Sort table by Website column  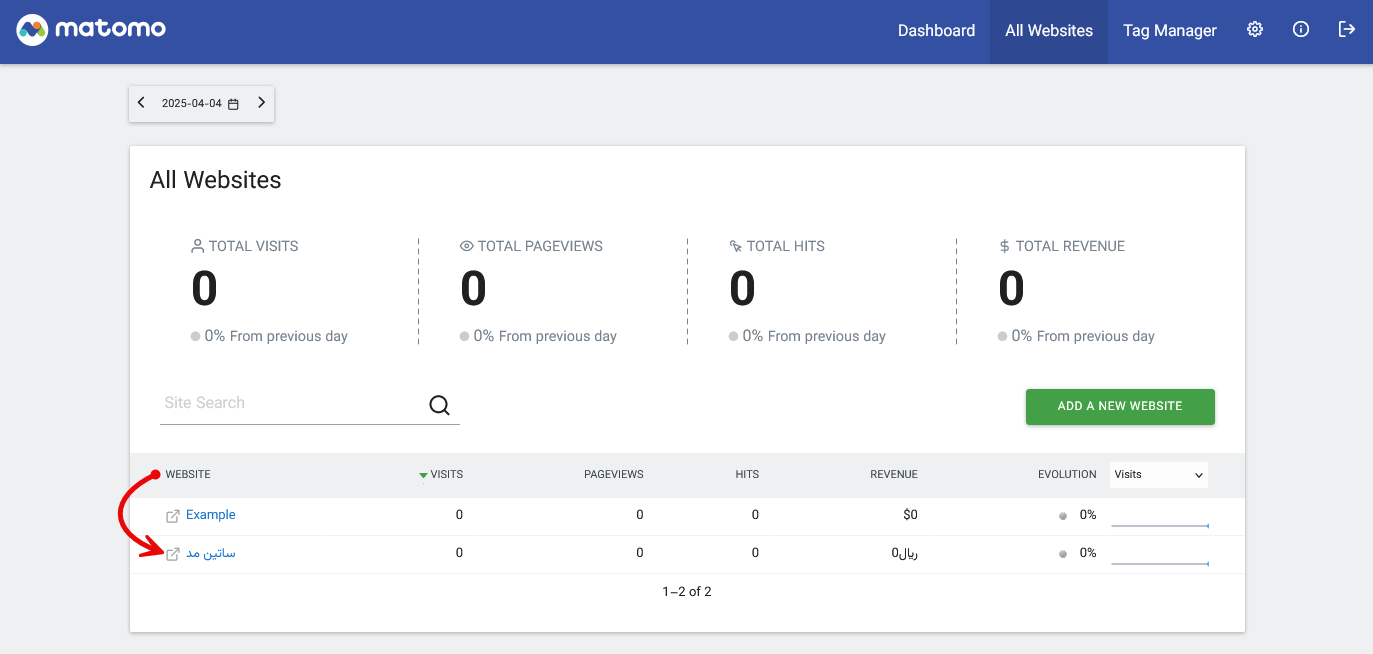(188, 475)
